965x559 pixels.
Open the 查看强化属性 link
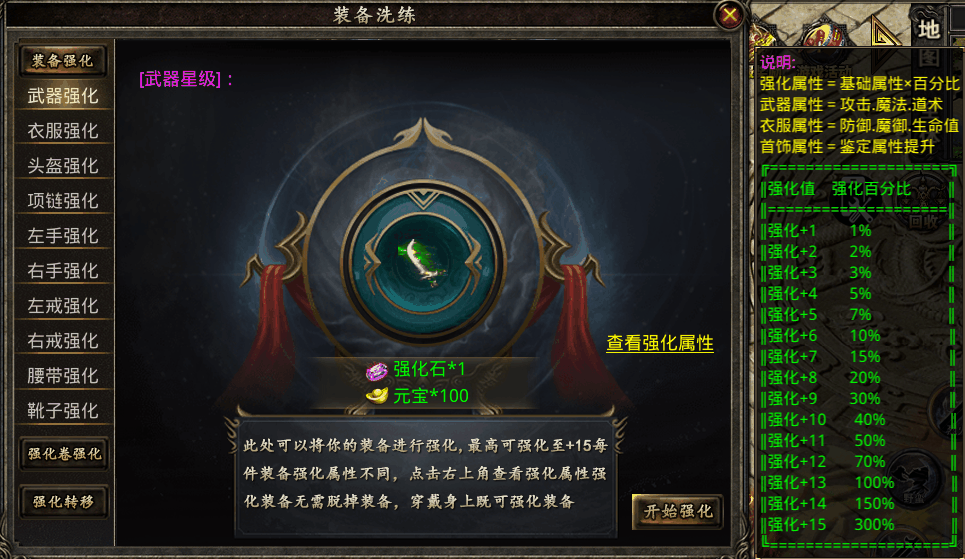tap(660, 343)
